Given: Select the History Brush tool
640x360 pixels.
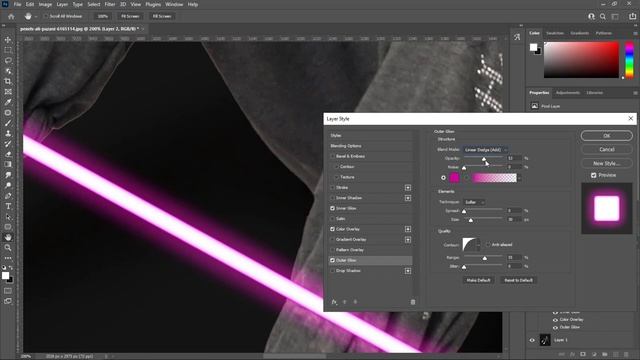Looking at the screenshot, I should coord(8,144).
